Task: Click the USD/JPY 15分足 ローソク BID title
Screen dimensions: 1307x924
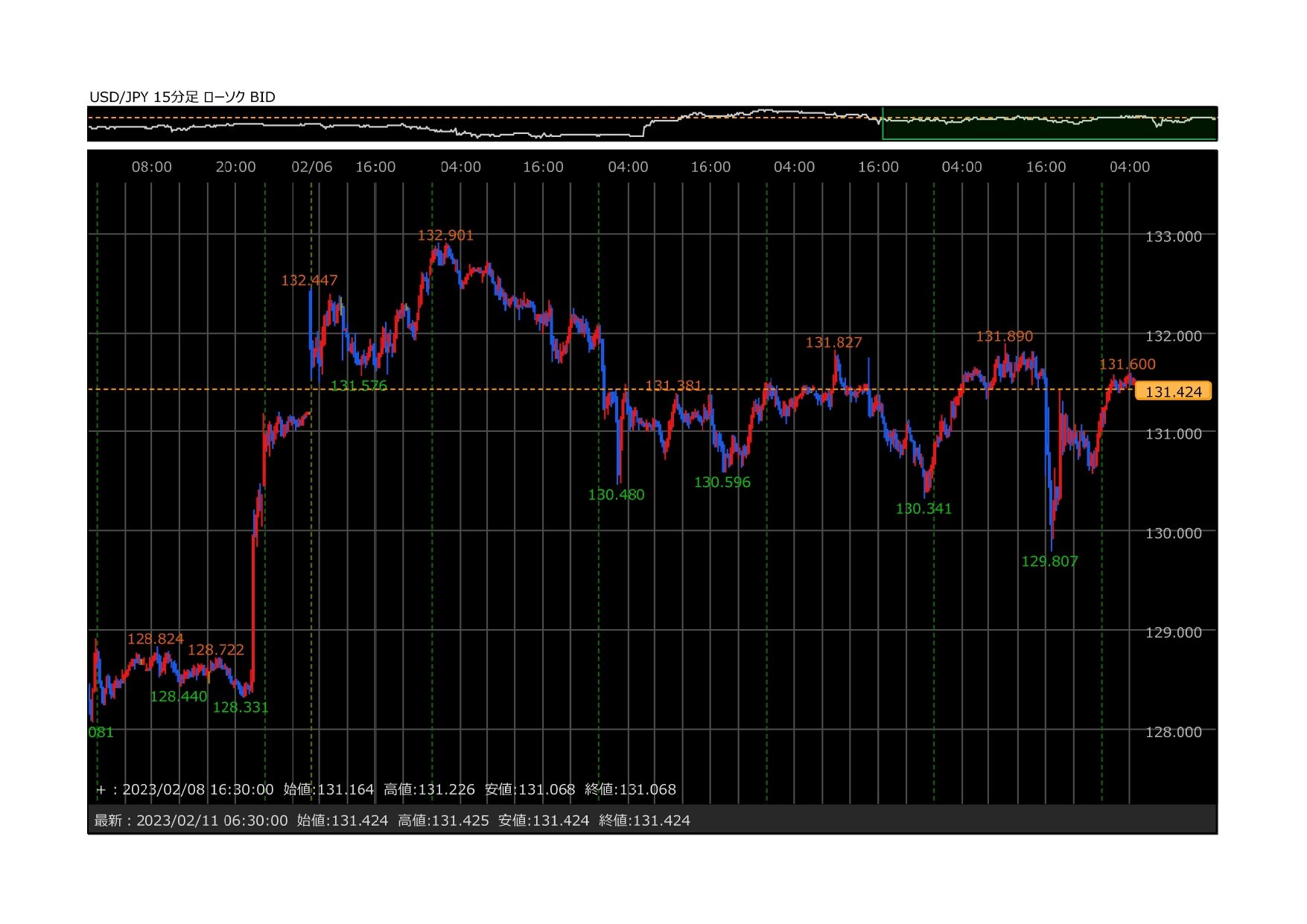Action: 182,97
